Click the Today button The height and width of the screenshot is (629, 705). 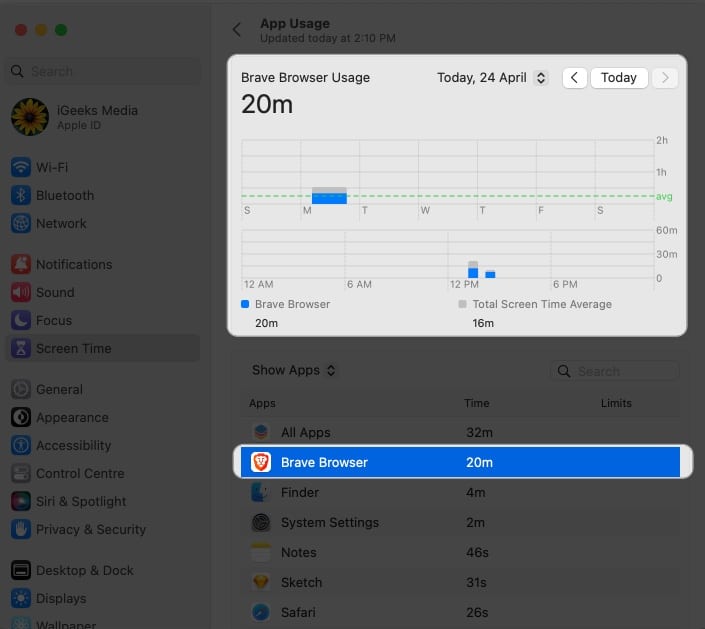(619, 78)
